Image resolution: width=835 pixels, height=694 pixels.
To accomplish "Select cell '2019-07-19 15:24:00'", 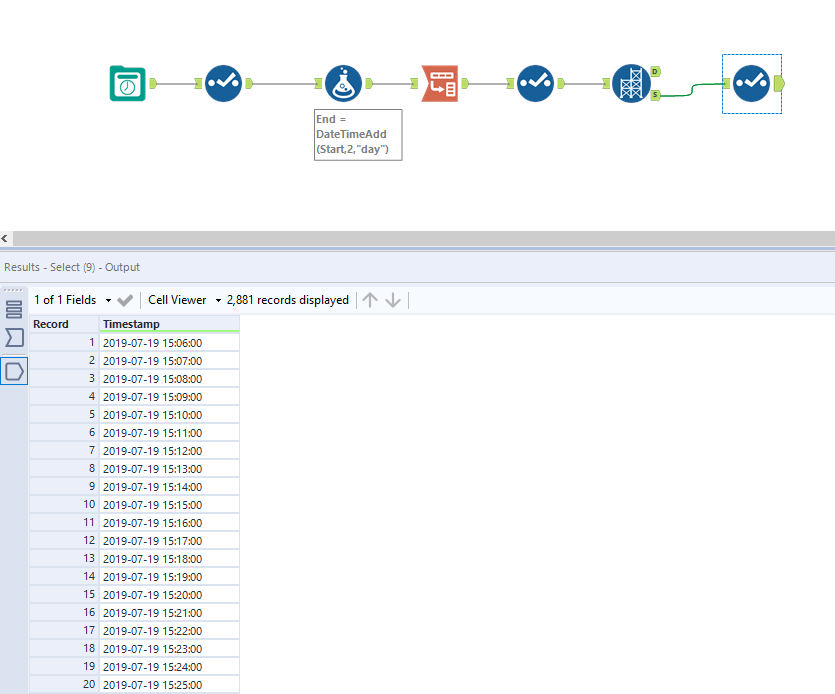I will coord(169,667).
